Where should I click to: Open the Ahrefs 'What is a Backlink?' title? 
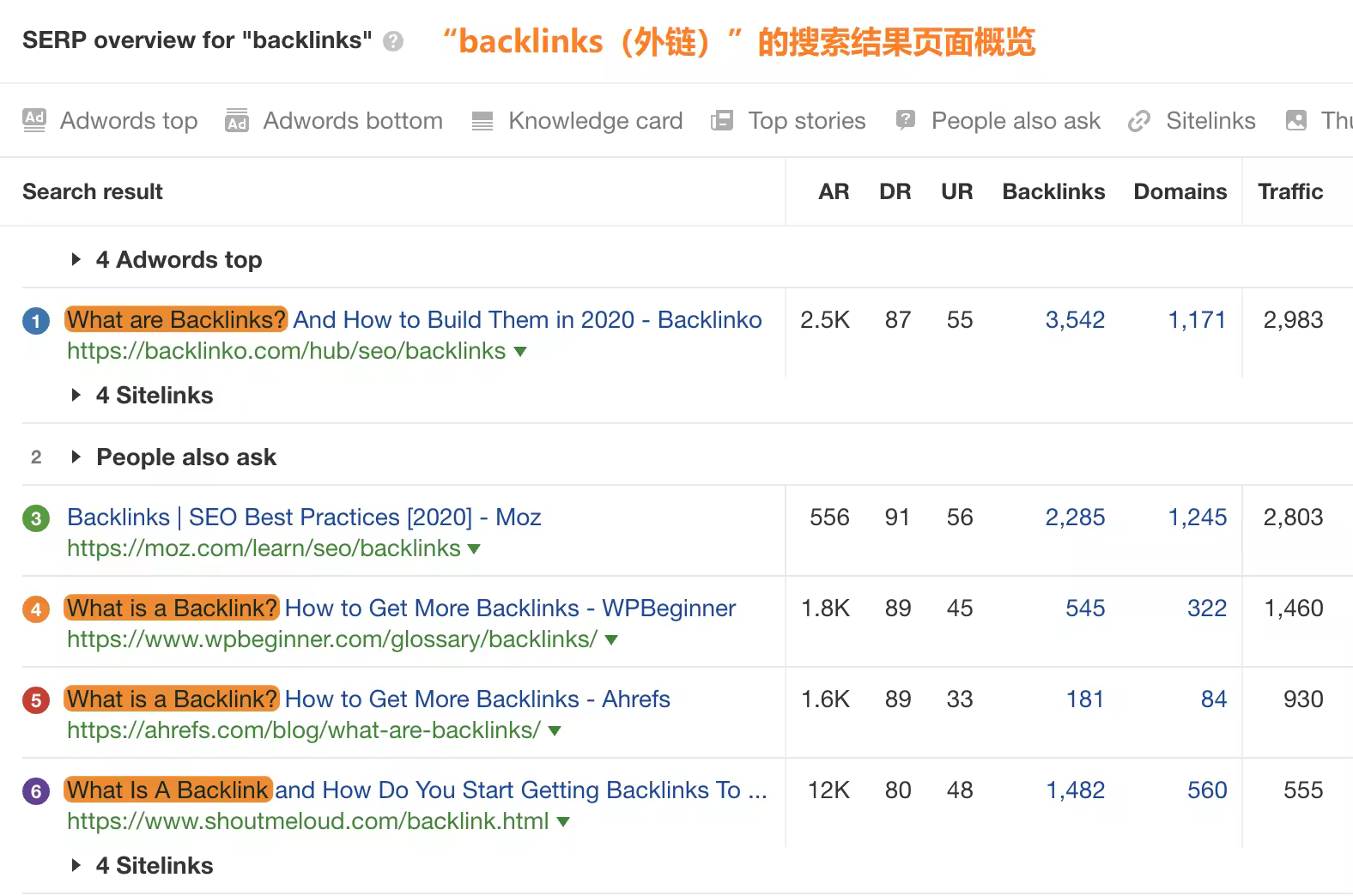(367, 699)
